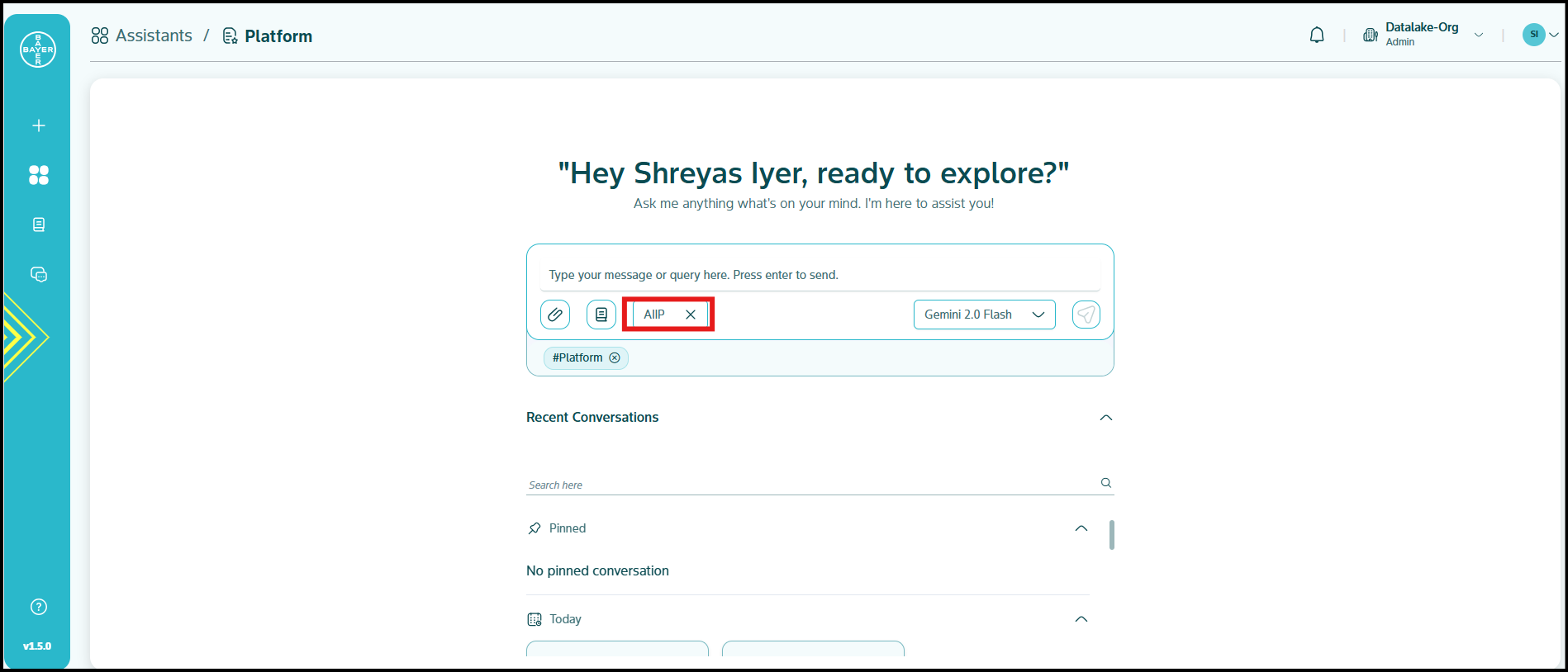Open the notifications bell
The height and width of the screenshot is (672, 1568).
pyautogui.click(x=1317, y=35)
